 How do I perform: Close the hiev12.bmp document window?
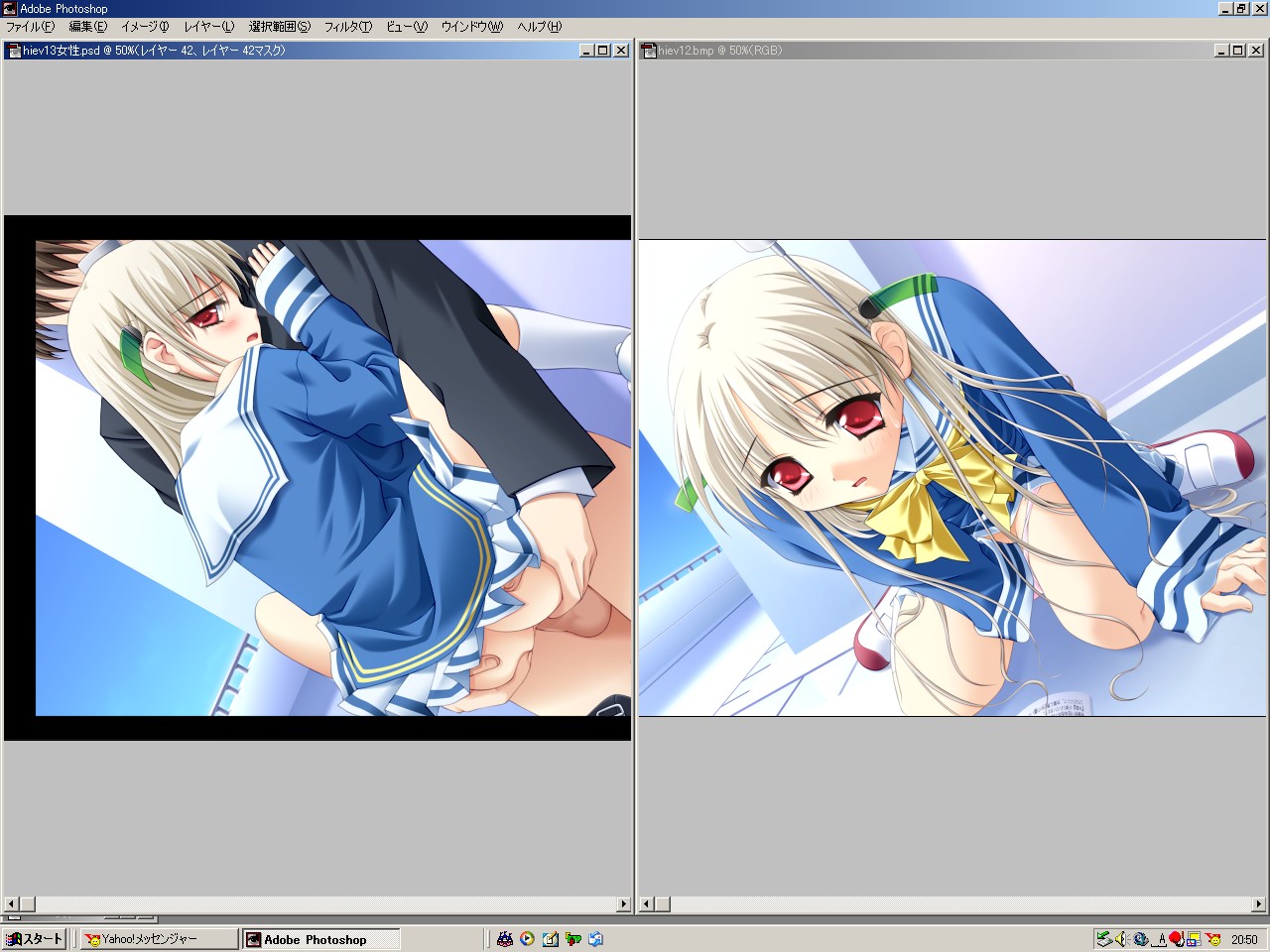(x=1256, y=51)
